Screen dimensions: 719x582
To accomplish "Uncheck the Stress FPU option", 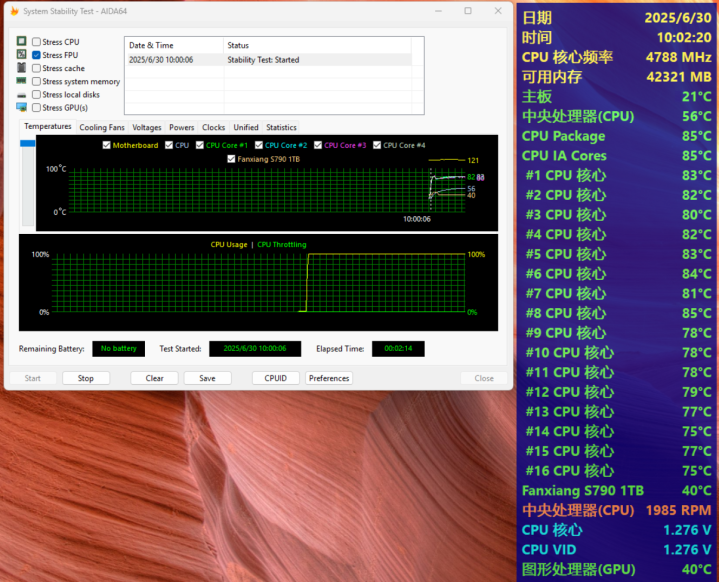I will [x=37, y=55].
